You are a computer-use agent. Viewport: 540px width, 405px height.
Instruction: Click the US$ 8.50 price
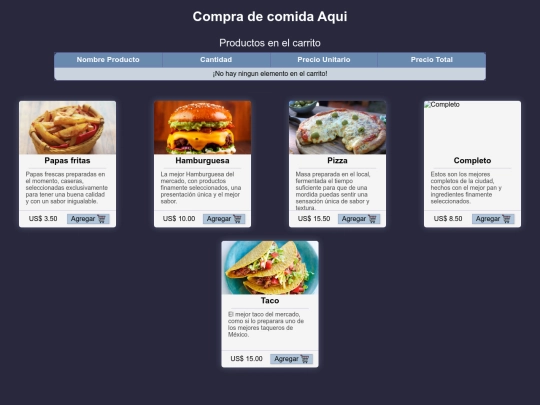(448, 219)
